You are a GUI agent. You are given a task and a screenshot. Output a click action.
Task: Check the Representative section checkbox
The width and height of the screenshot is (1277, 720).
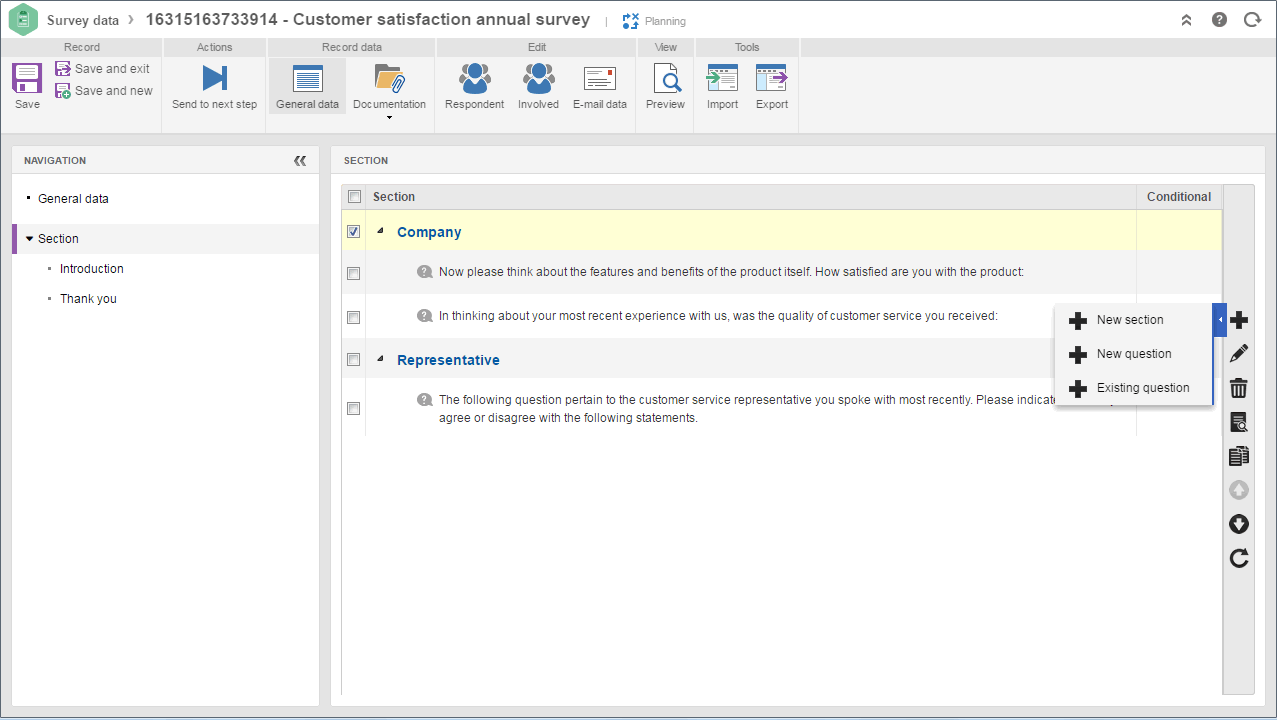pyautogui.click(x=353, y=359)
